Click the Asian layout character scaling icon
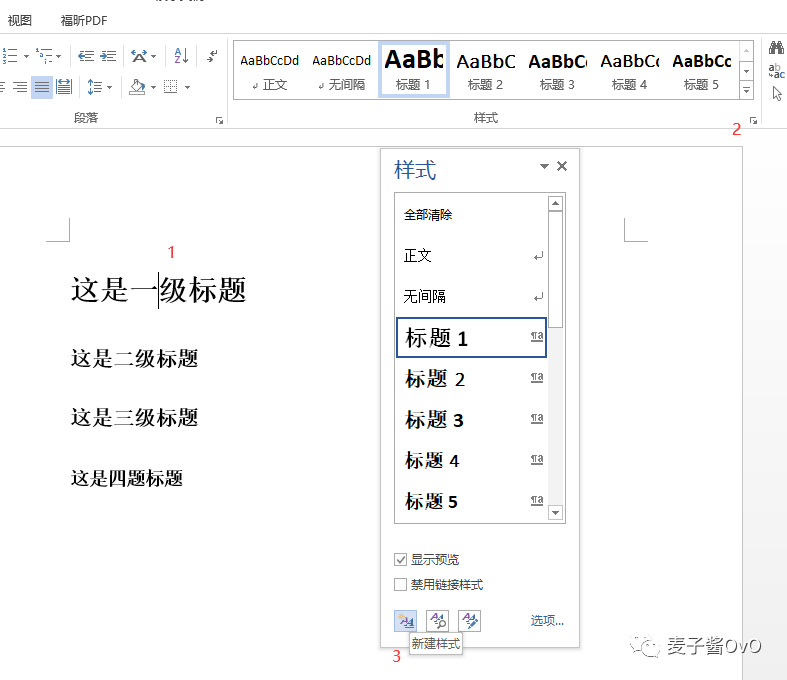This screenshot has width=787, height=680. click(139, 56)
